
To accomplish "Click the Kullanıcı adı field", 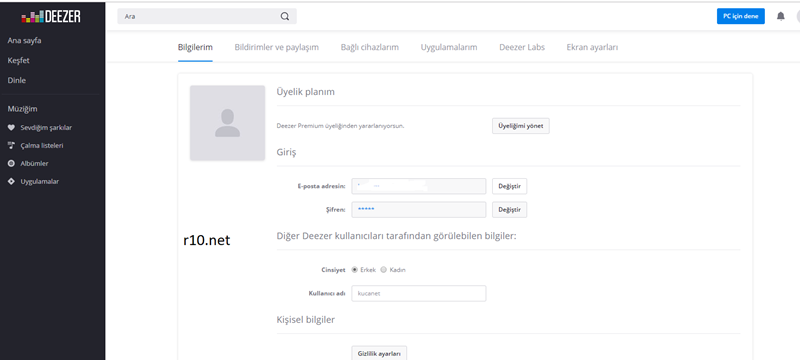I will tap(418, 293).
